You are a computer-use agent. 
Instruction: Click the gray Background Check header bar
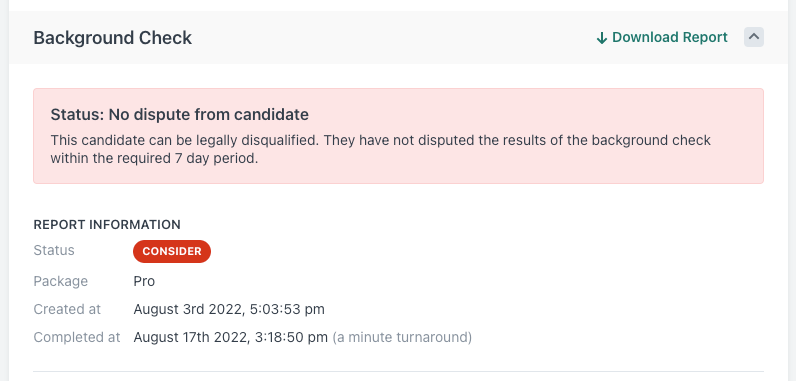tap(399, 38)
